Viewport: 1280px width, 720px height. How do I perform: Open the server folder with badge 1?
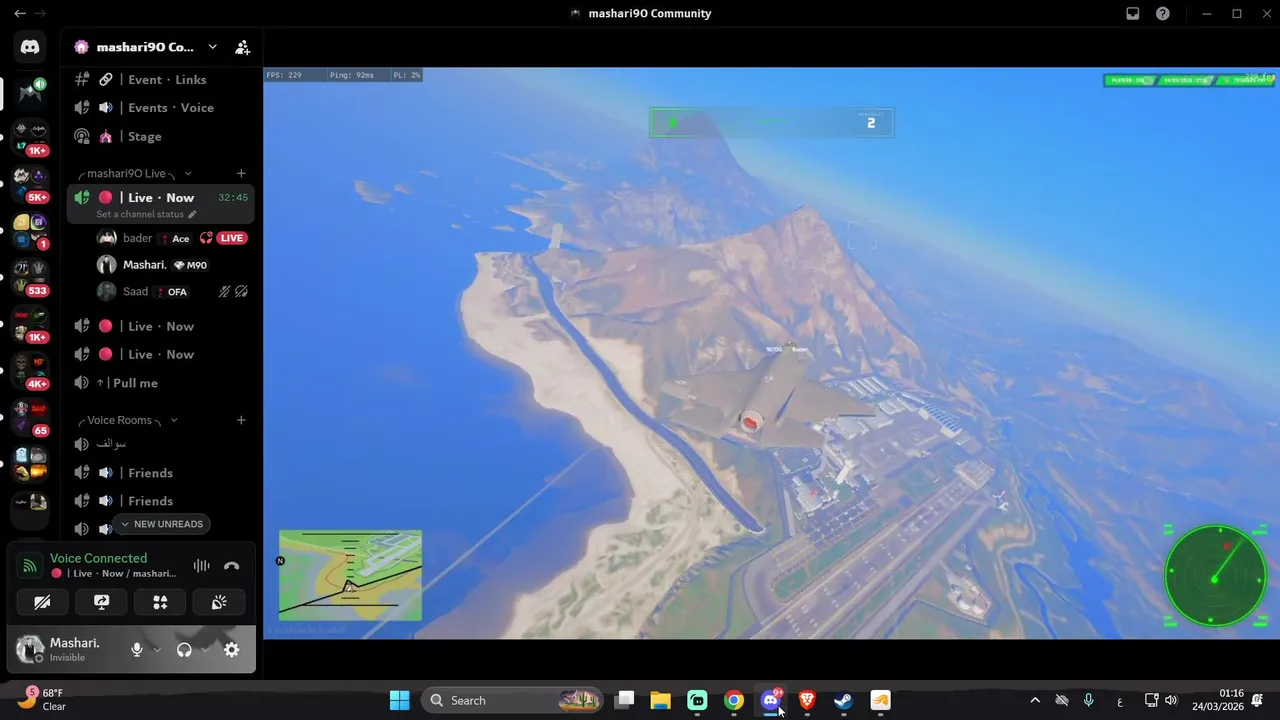click(x=30, y=231)
